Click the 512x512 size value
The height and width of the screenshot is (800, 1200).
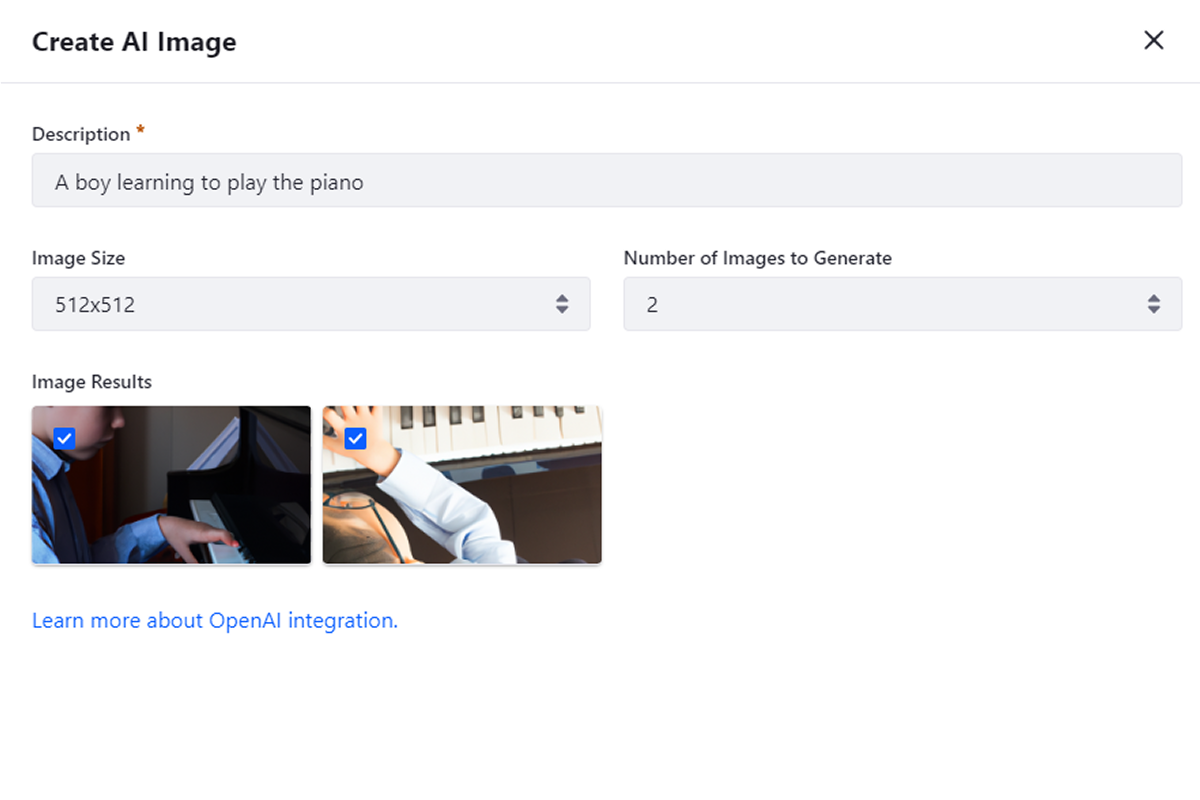click(95, 305)
